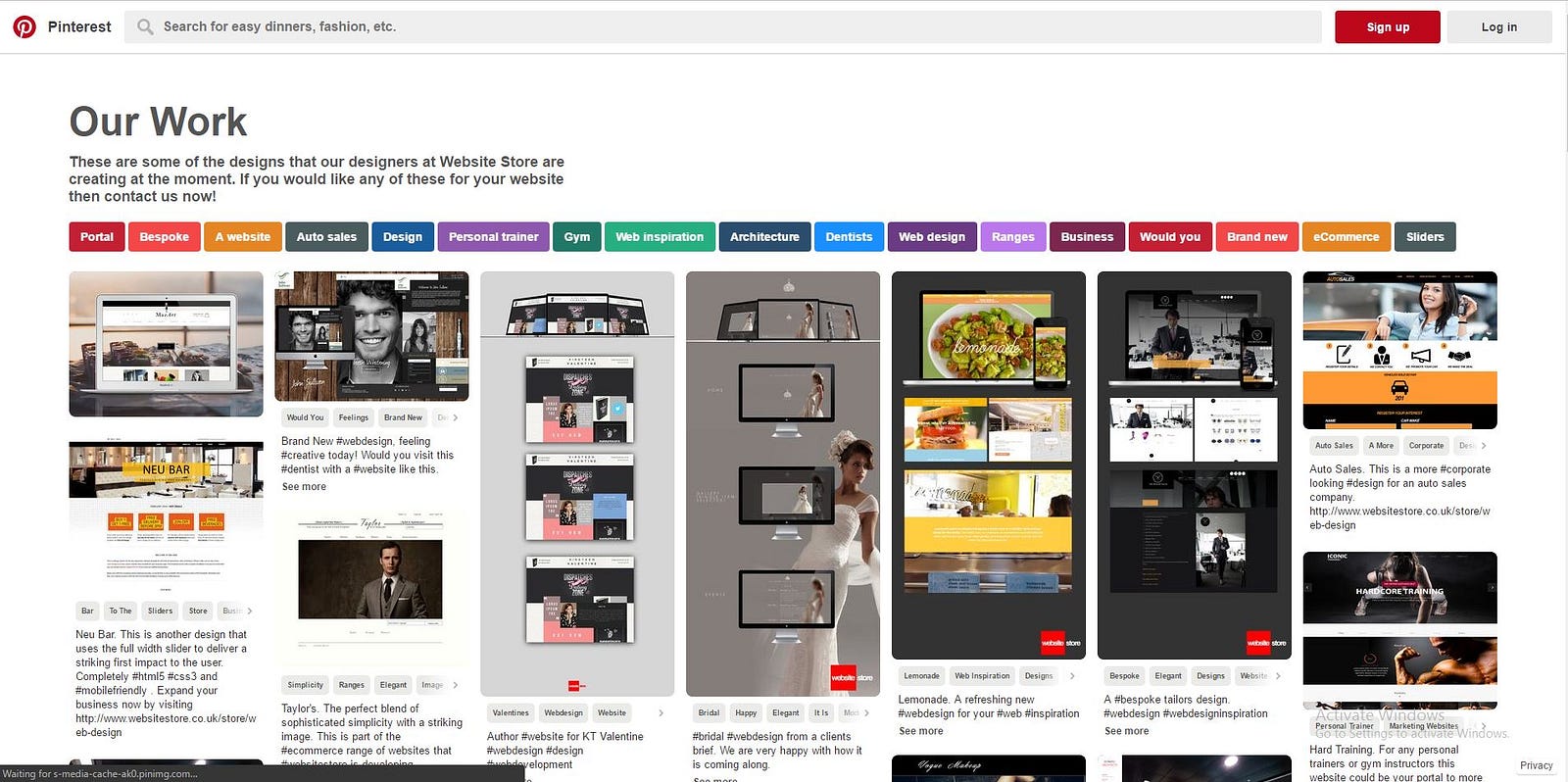The image size is (1568, 782).
Task: Select the Web design category chip
Action: point(932,236)
